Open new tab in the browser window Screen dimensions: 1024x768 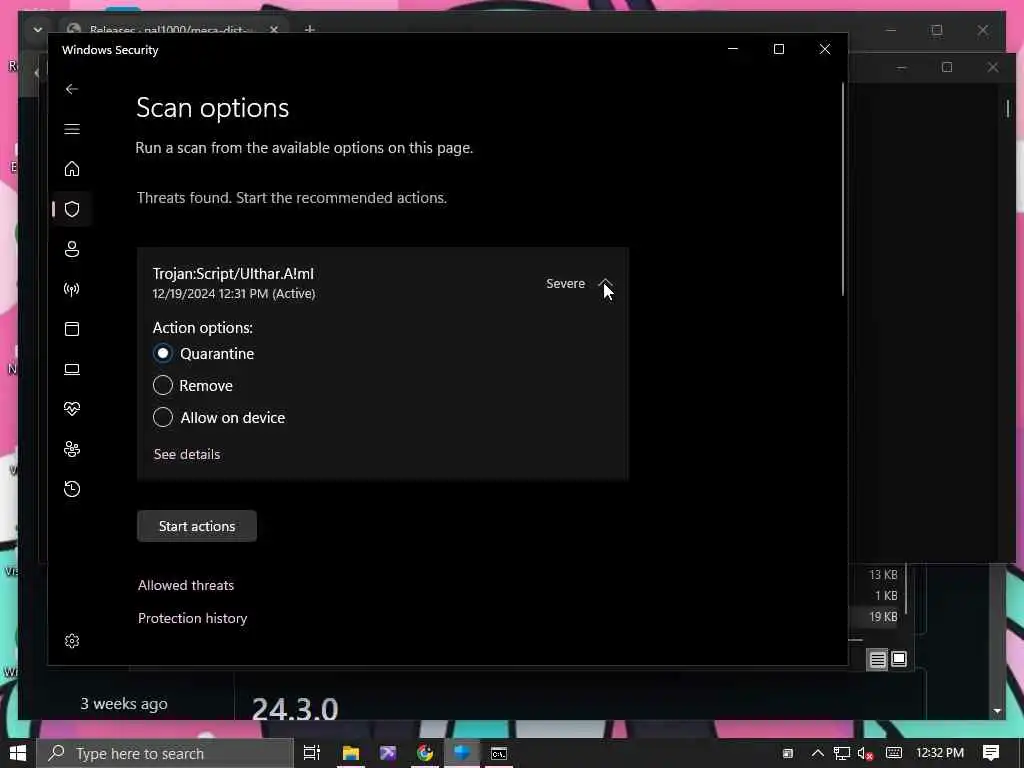pyautogui.click(x=310, y=29)
